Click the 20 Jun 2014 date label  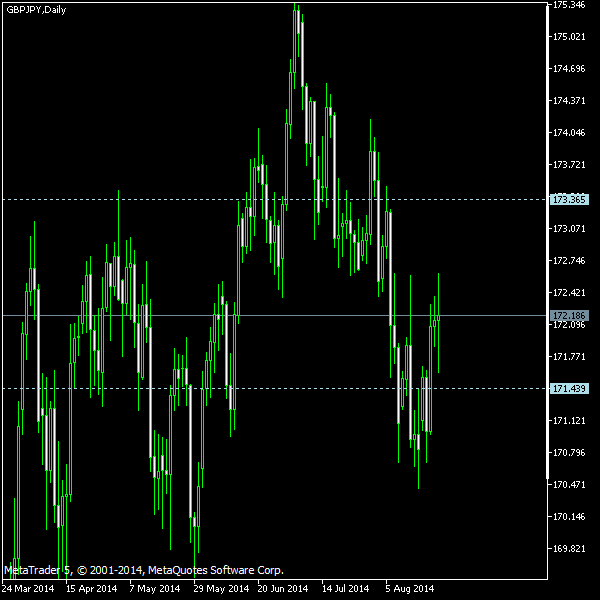click(282, 588)
